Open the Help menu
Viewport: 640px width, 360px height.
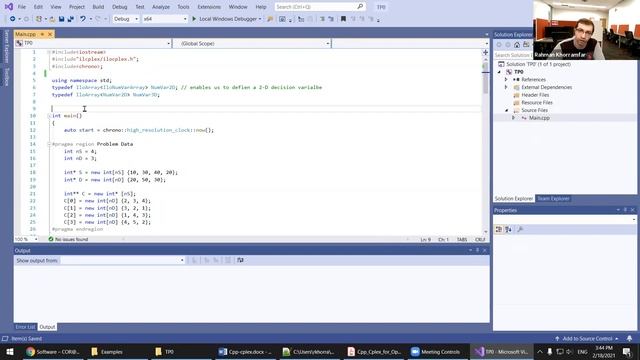tap(261, 7)
